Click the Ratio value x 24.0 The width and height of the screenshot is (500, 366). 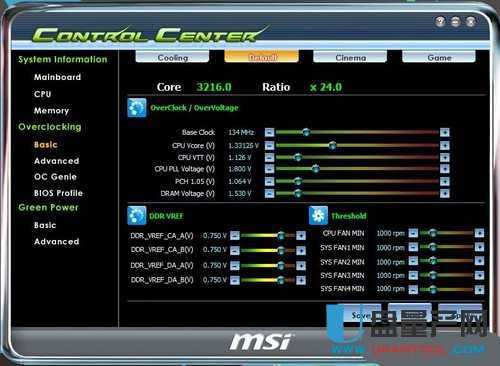[326, 87]
